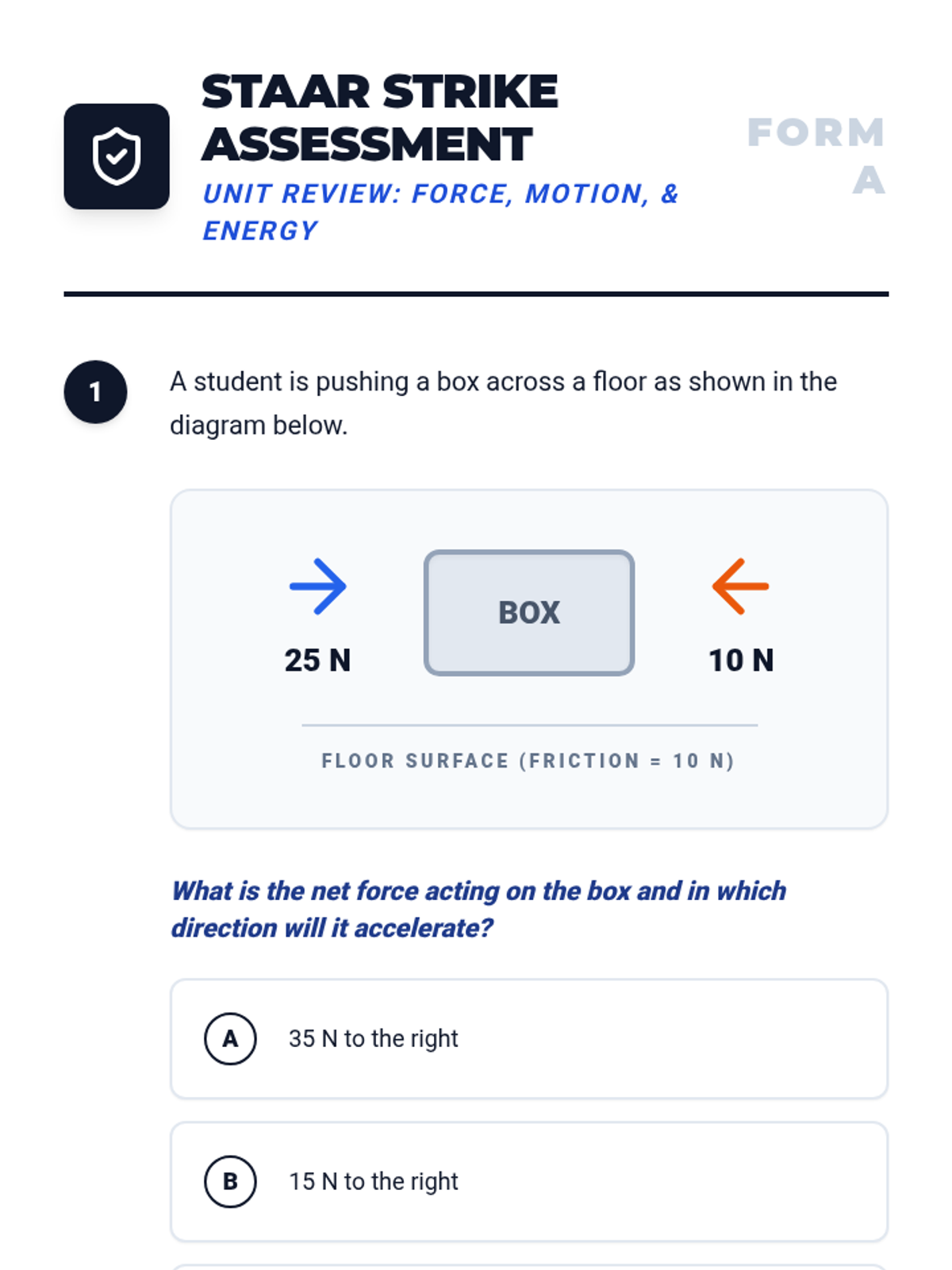The image size is (952, 1270).
Task: Click the STAAR STRIKE ASSESSMENT title
Action: [380, 117]
